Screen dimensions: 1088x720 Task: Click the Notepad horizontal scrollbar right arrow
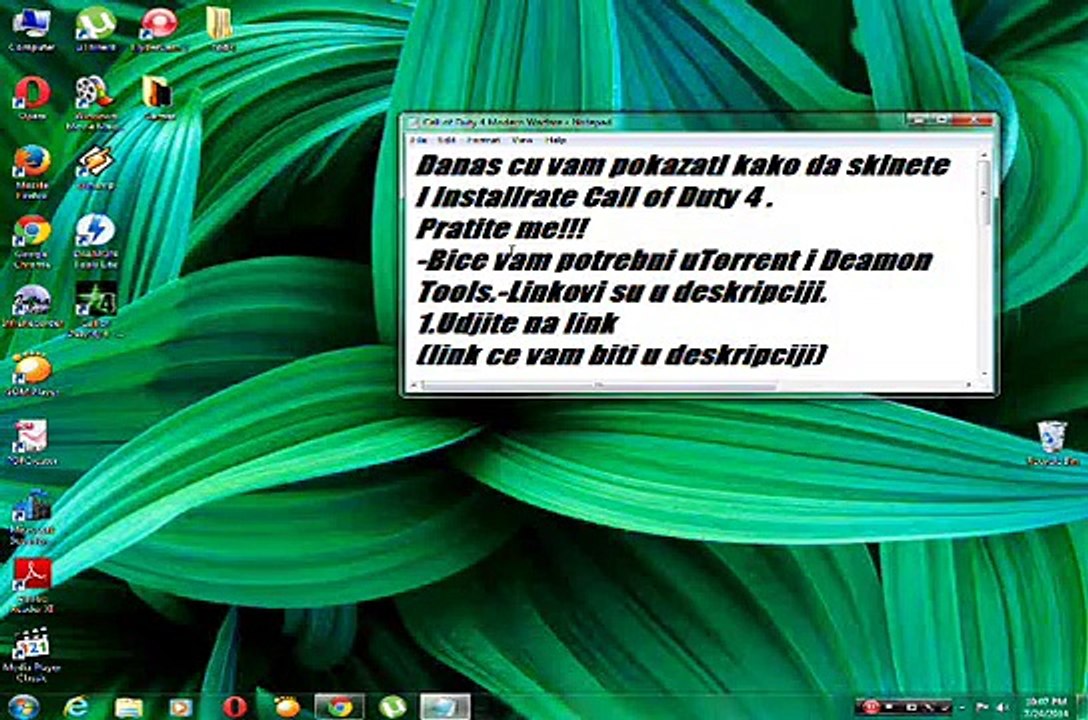pyautogui.click(x=971, y=385)
